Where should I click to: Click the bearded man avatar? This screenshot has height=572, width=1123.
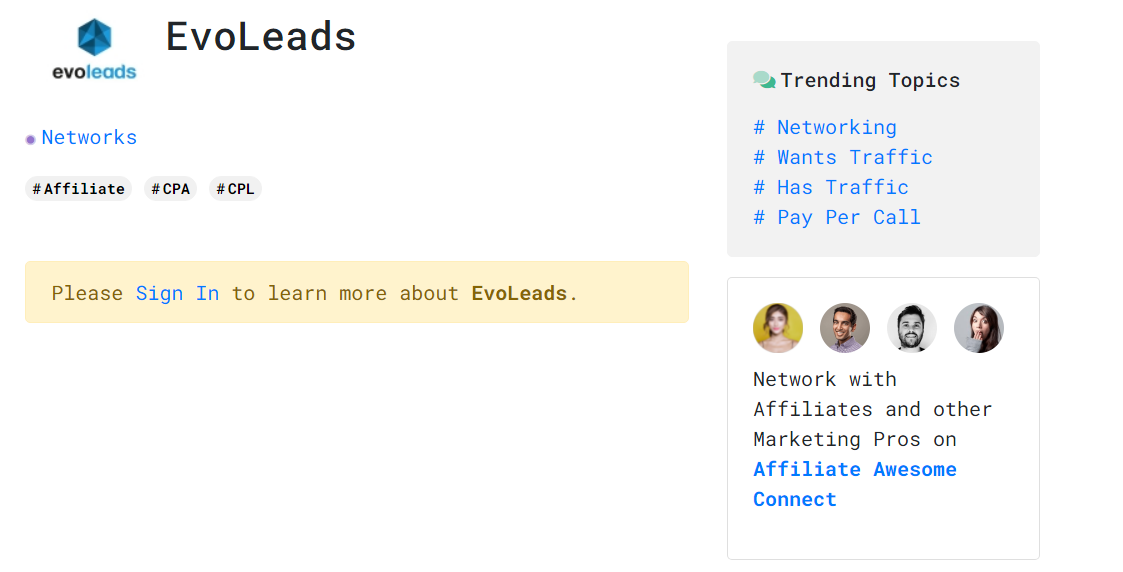point(912,328)
